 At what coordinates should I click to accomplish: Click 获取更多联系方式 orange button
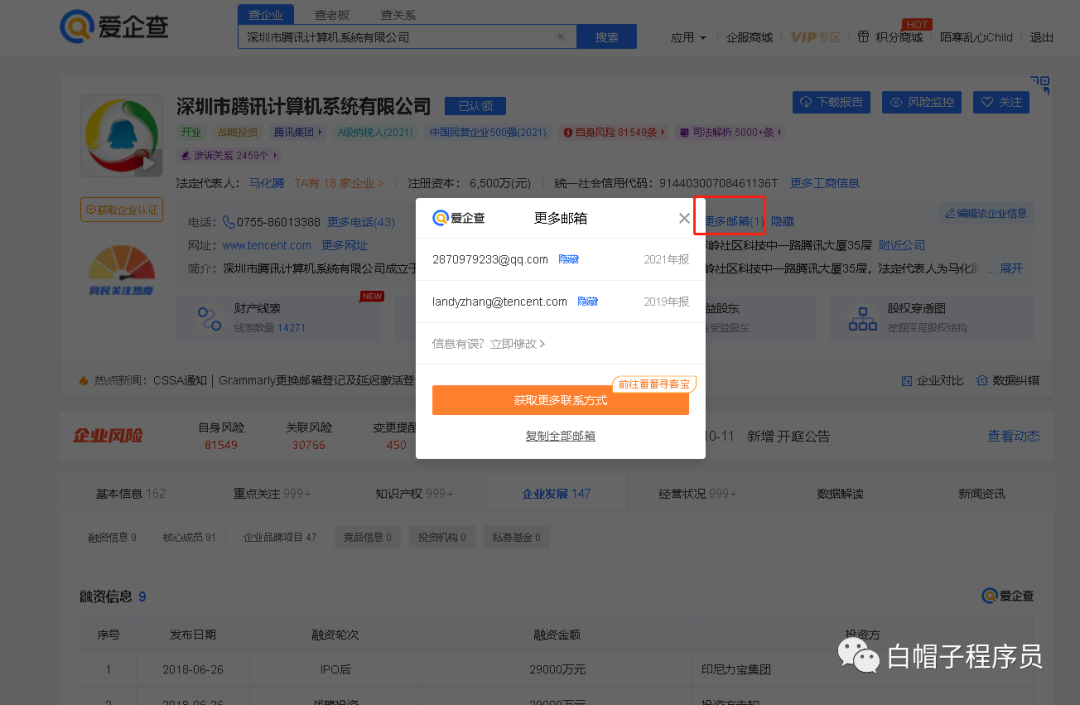pos(560,400)
